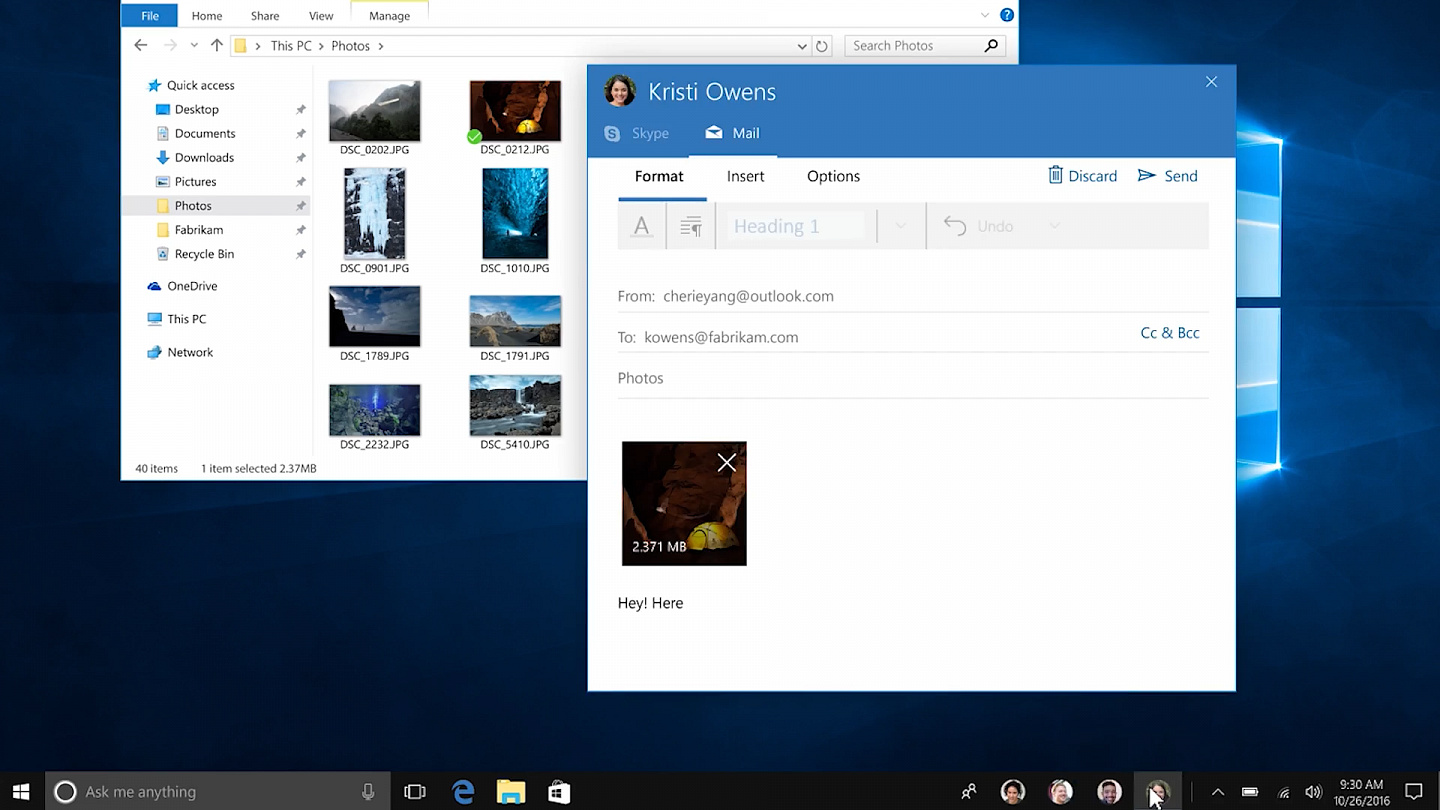Open the Fabrikam folder in navigation pane
Screen dimensions: 1440x810
[x=189, y=230]
